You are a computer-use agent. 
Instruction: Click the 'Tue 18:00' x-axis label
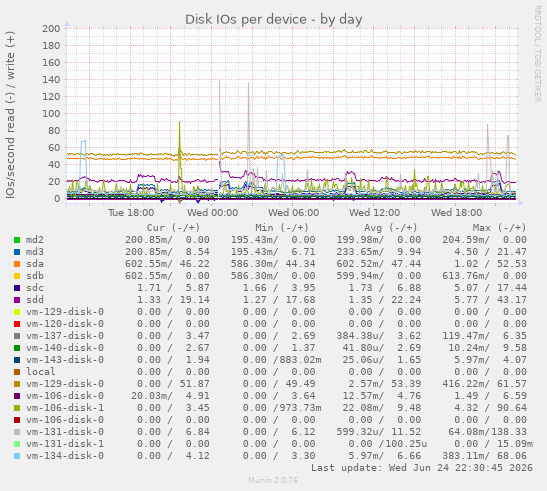131,213
